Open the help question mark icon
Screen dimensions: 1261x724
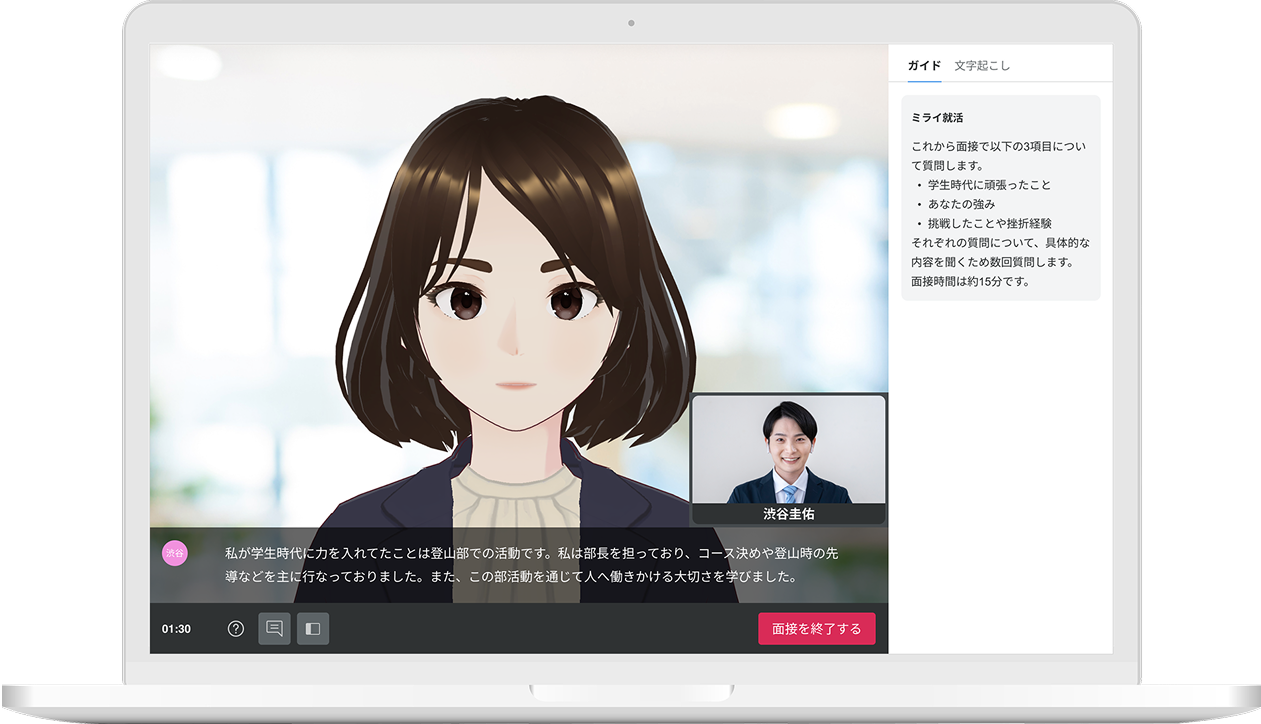[236, 629]
